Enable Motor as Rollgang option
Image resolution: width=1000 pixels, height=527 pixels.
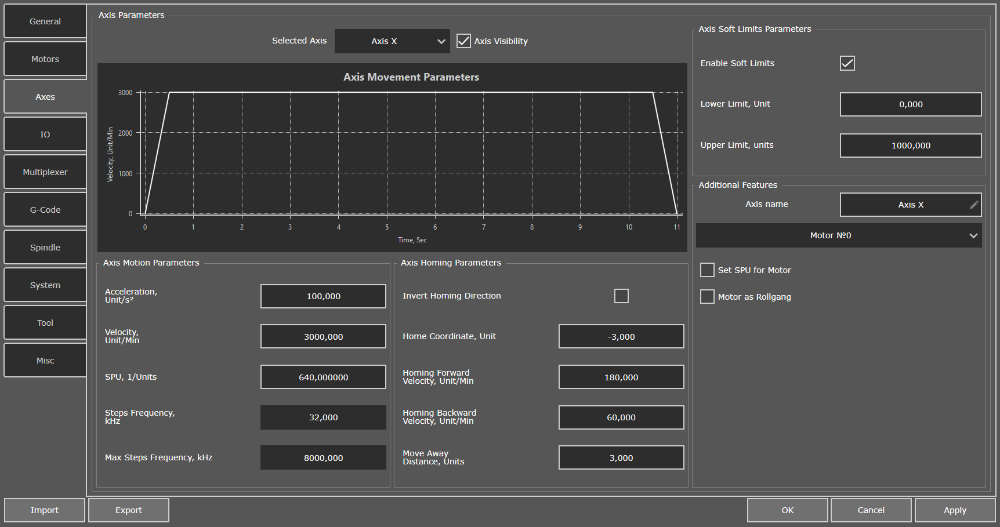707,297
